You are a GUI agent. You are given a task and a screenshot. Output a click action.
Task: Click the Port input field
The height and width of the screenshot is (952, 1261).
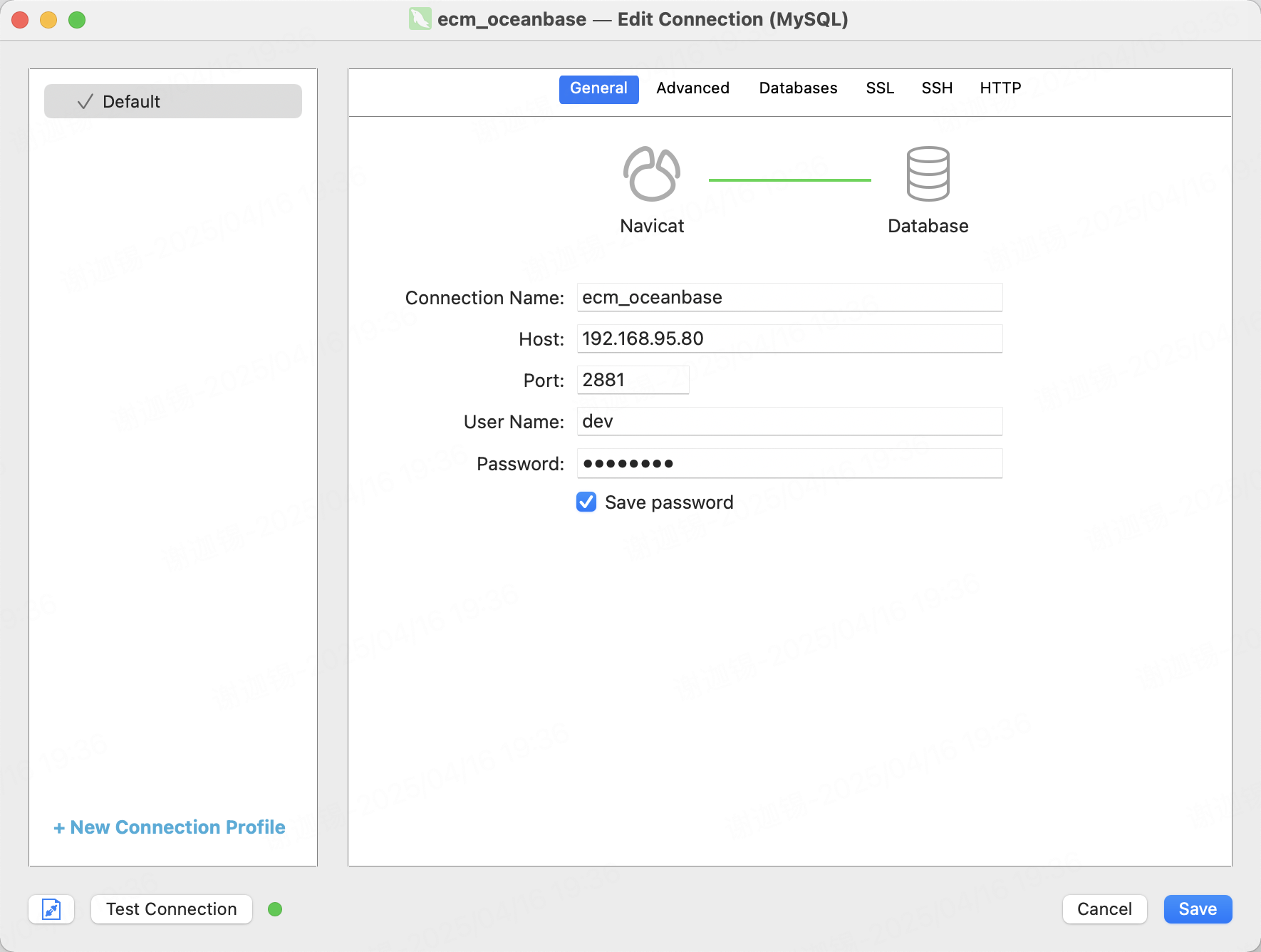(x=633, y=380)
